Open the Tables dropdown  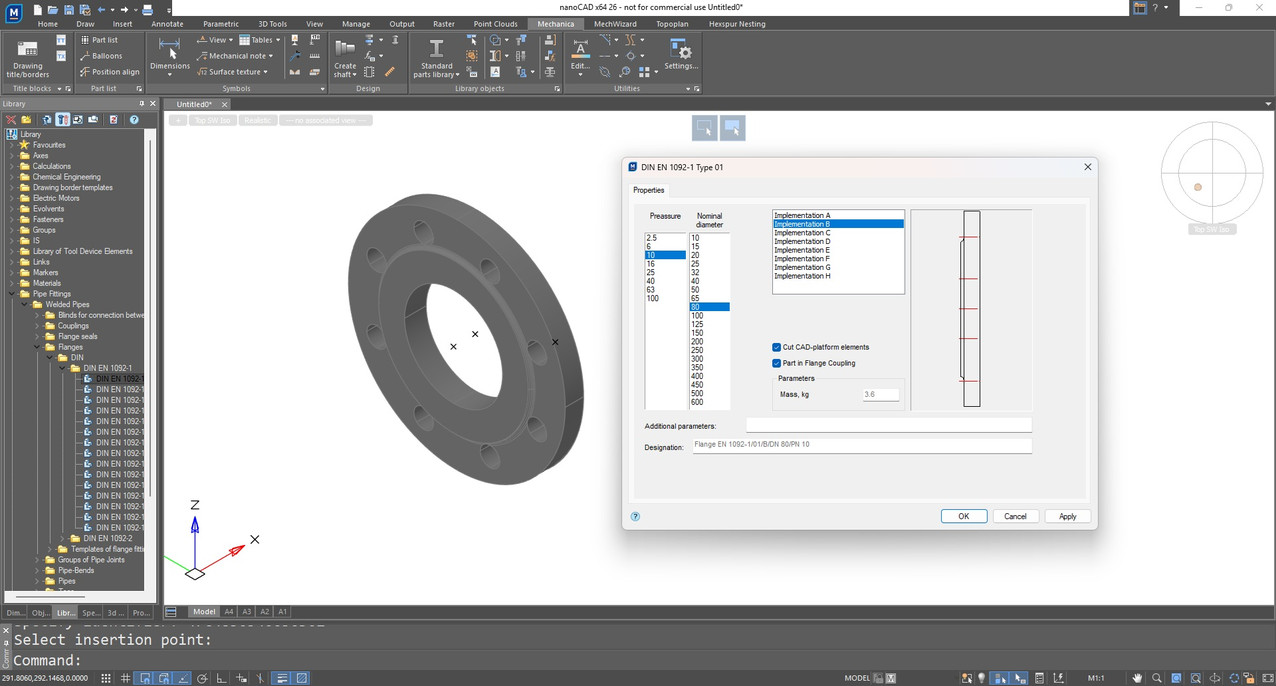(260, 40)
